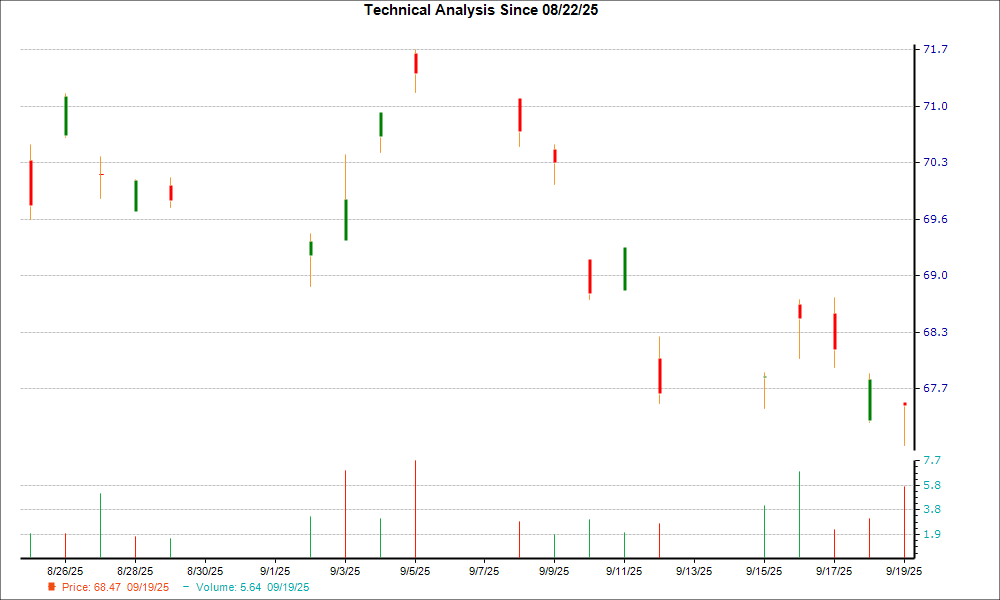Click the 9/7/25 date label
Screen dimensions: 1000x600
pos(484,571)
